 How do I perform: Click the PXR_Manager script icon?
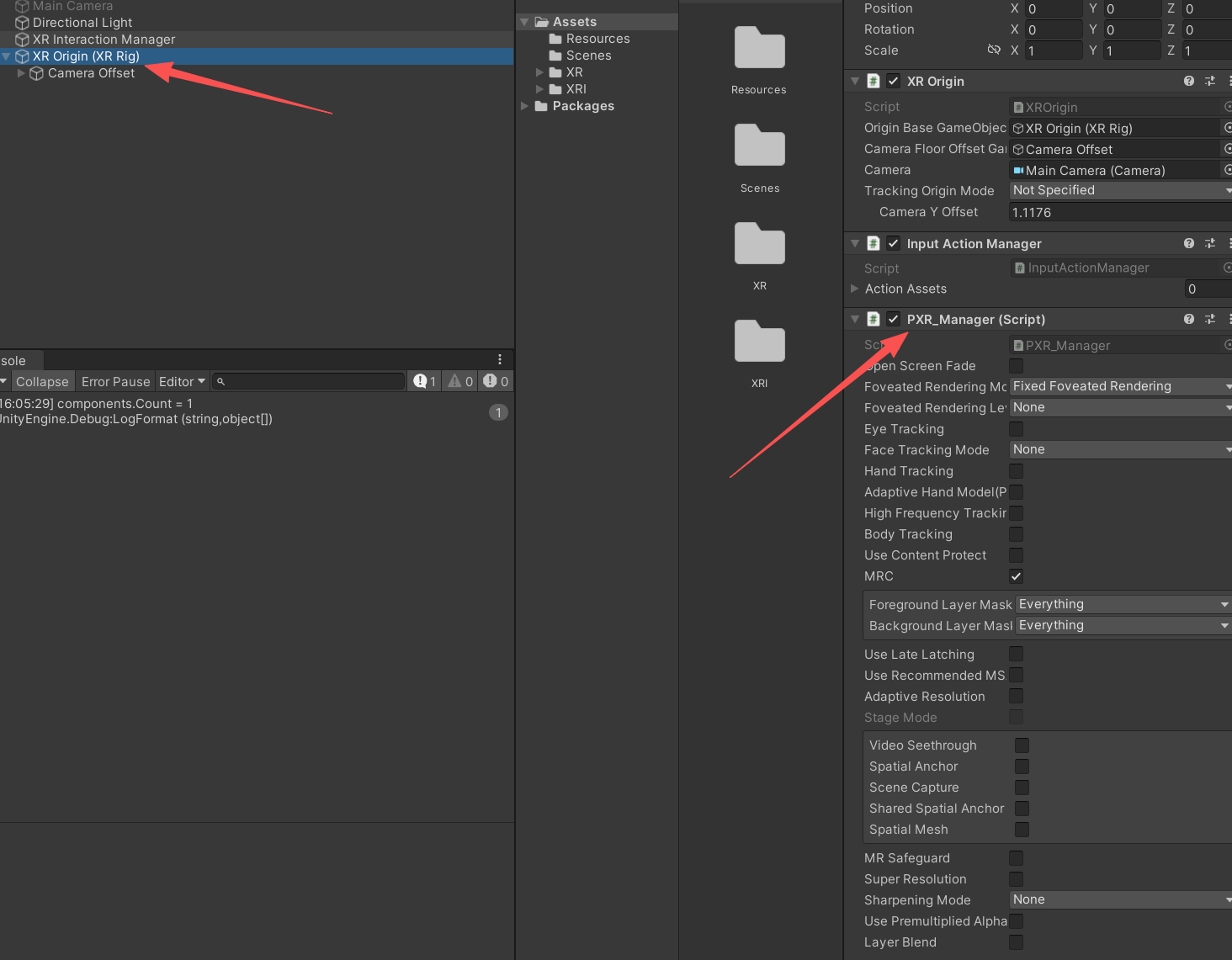tap(872, 319)
